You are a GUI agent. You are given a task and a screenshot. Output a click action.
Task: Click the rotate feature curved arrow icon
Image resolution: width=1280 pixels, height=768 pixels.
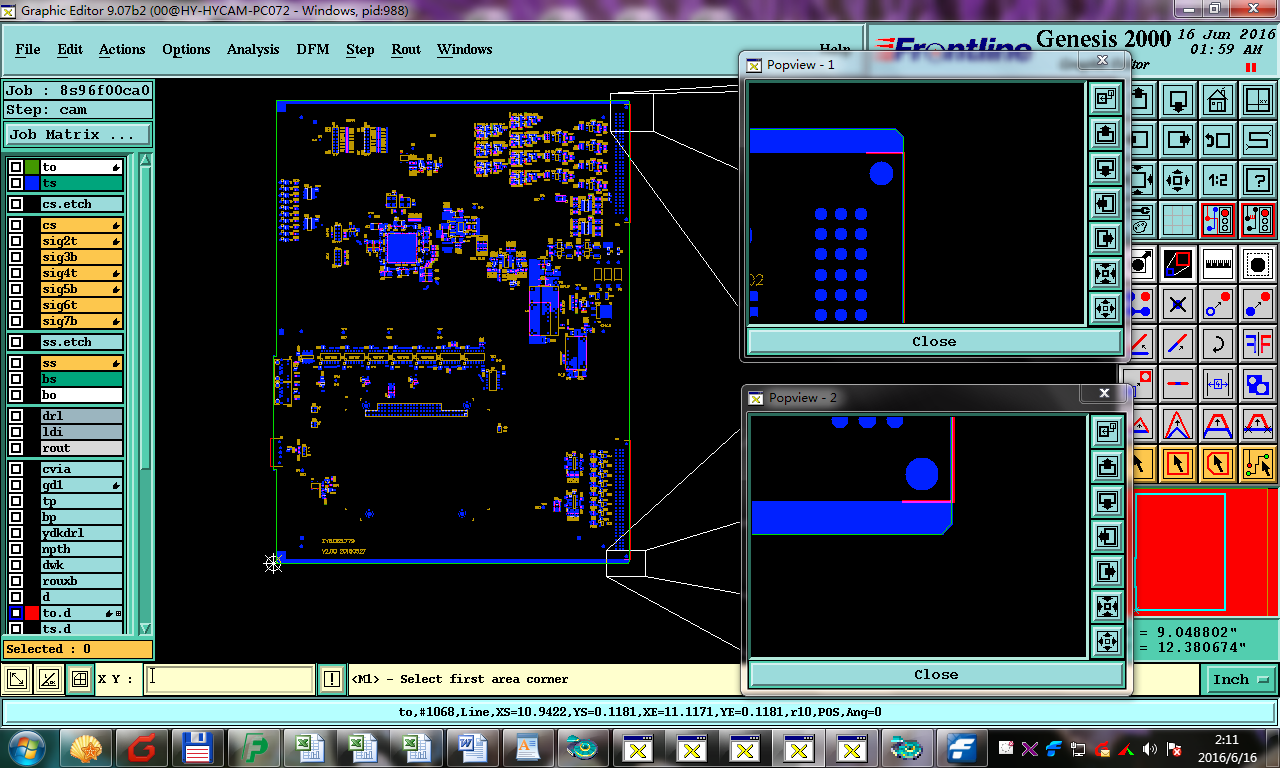[1217, 344]
